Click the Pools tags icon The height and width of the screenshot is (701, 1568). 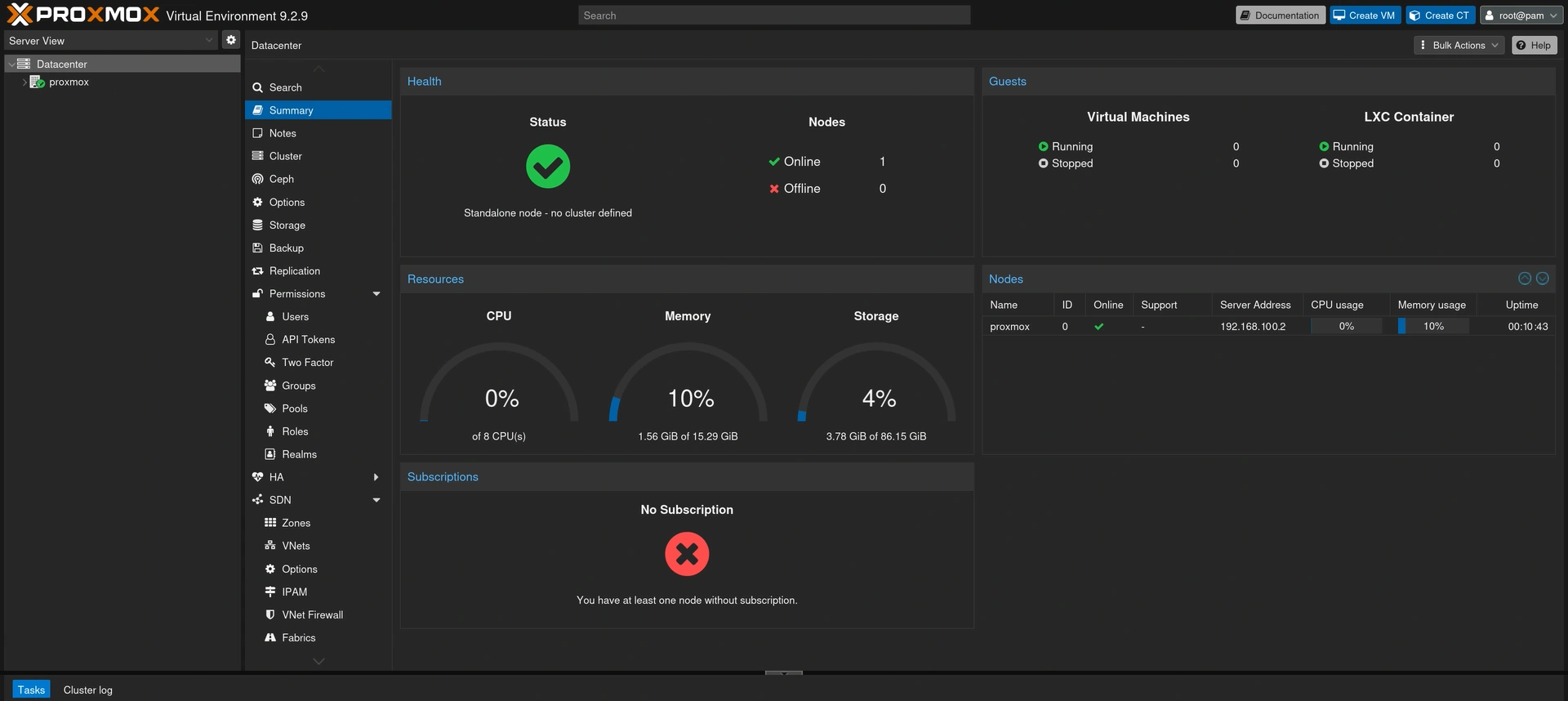270,408
